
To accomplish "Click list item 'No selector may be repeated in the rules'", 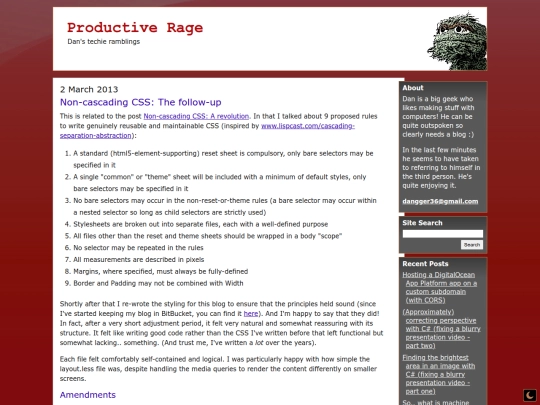I will pyautogui.click(x=138, y=248).
